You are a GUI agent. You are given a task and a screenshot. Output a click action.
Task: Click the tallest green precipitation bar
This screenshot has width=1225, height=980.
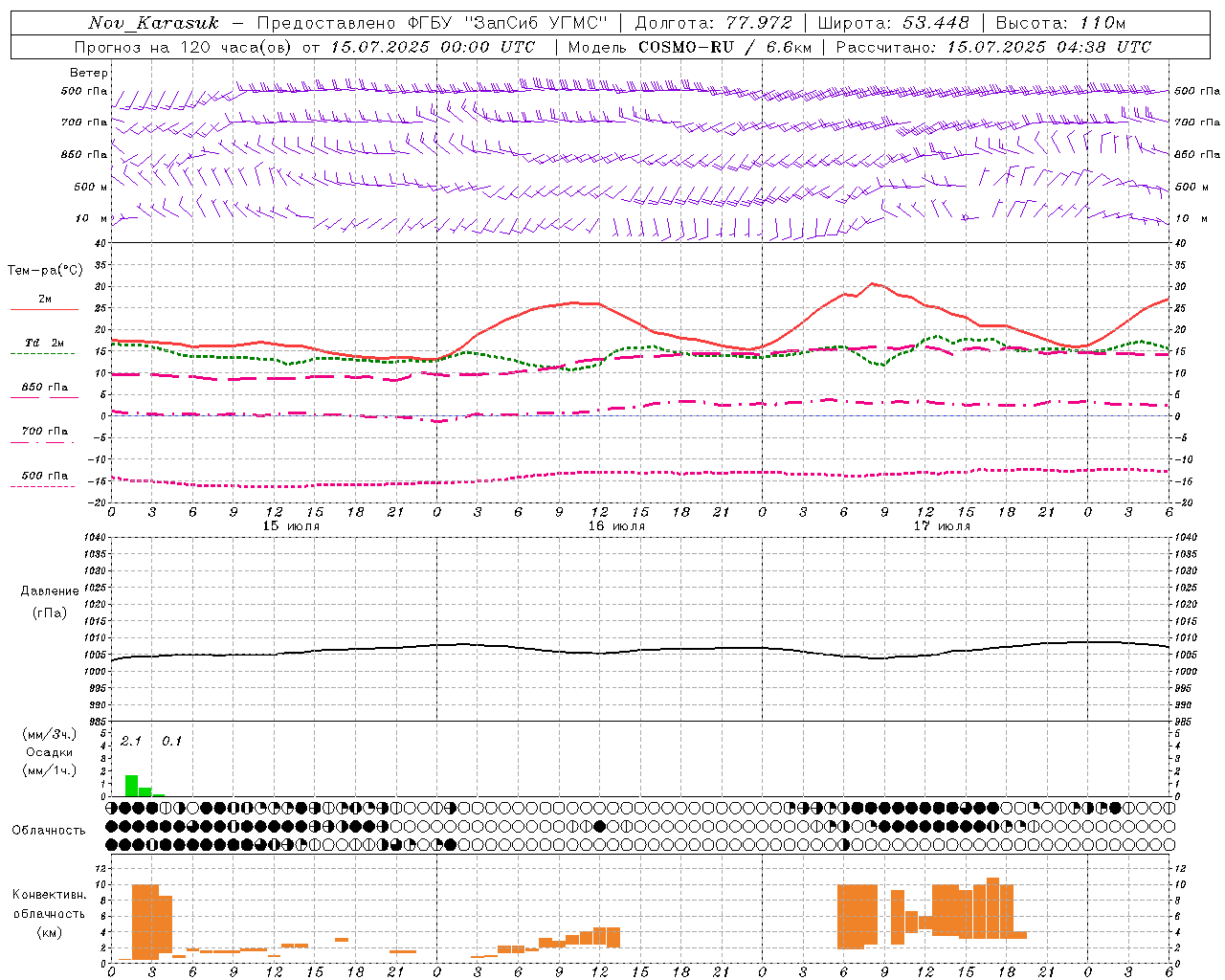(x=131, y=786)
